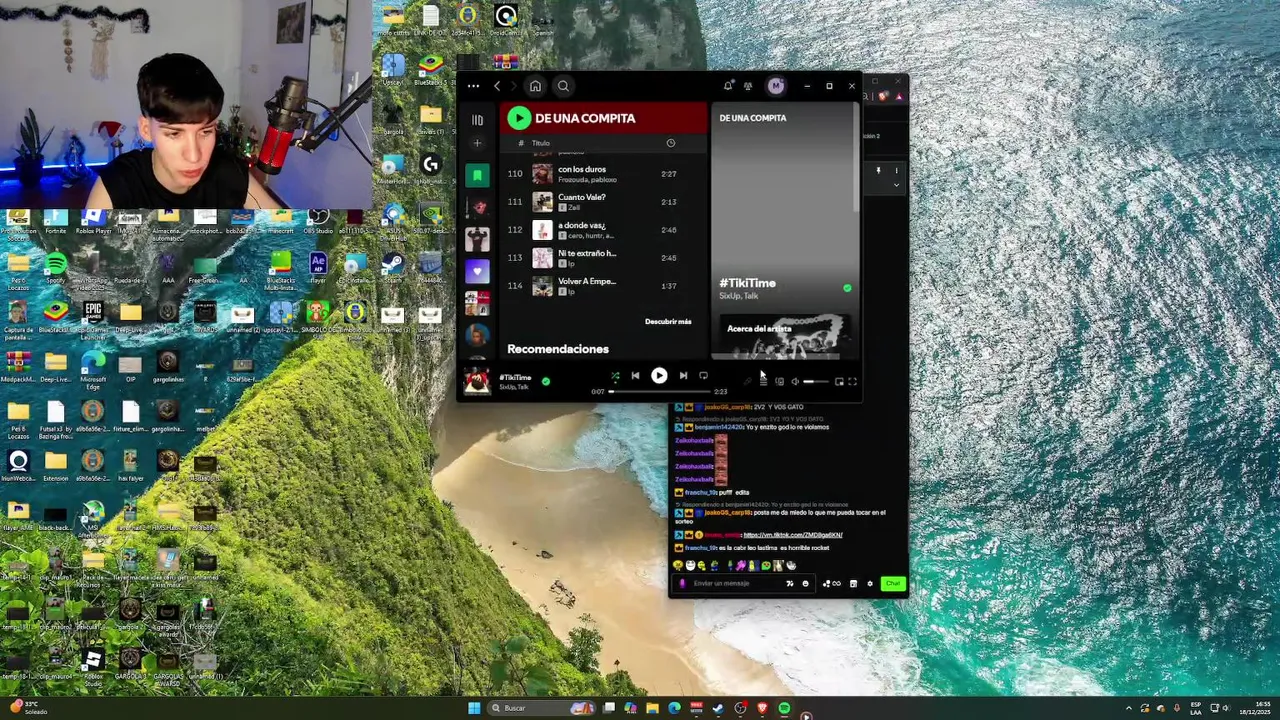Skip to next track
The image size is (1280, 720).
pyautogui.click(x=683, y=376)
